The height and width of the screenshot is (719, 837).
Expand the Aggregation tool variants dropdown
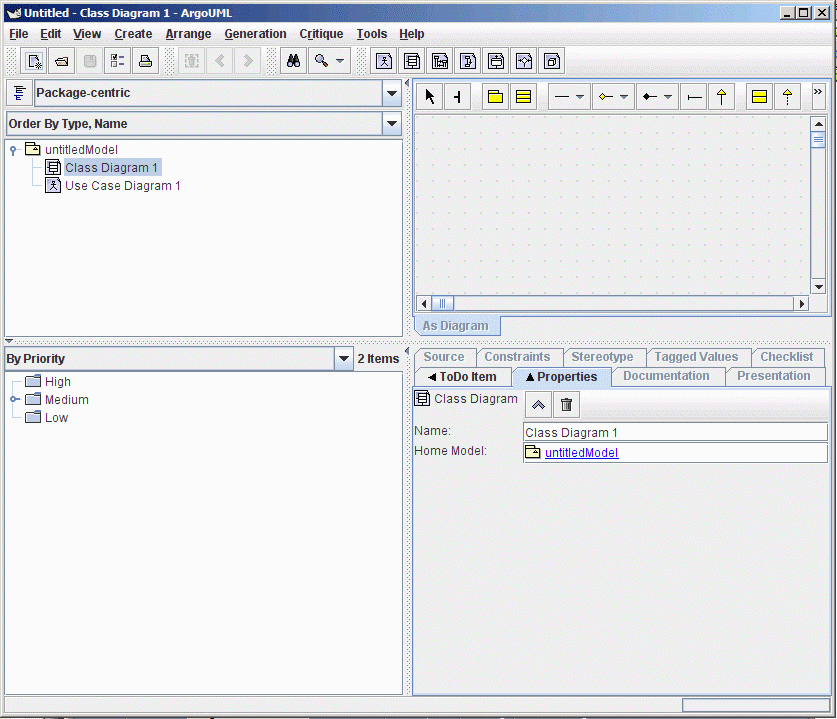pos(623,97)
